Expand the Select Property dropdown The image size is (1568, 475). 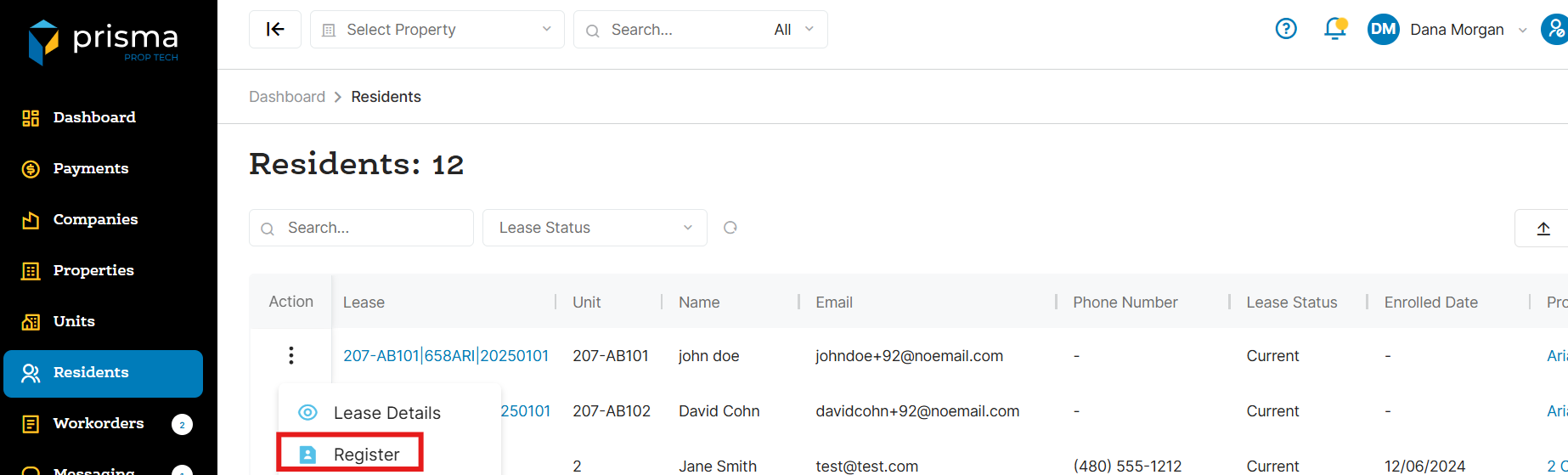point(437,30)
